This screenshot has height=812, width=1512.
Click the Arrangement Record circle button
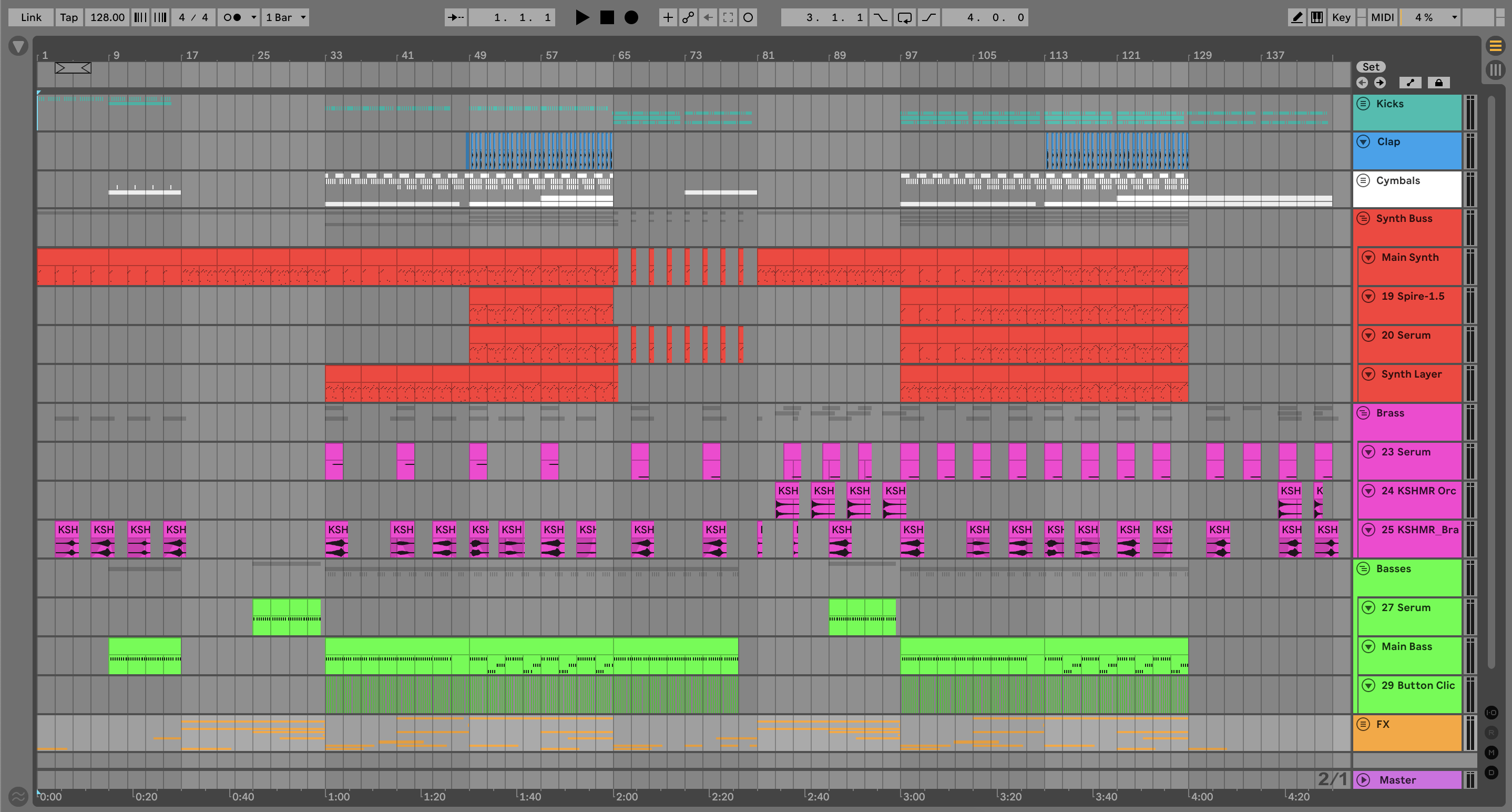[x=631, y=17]
